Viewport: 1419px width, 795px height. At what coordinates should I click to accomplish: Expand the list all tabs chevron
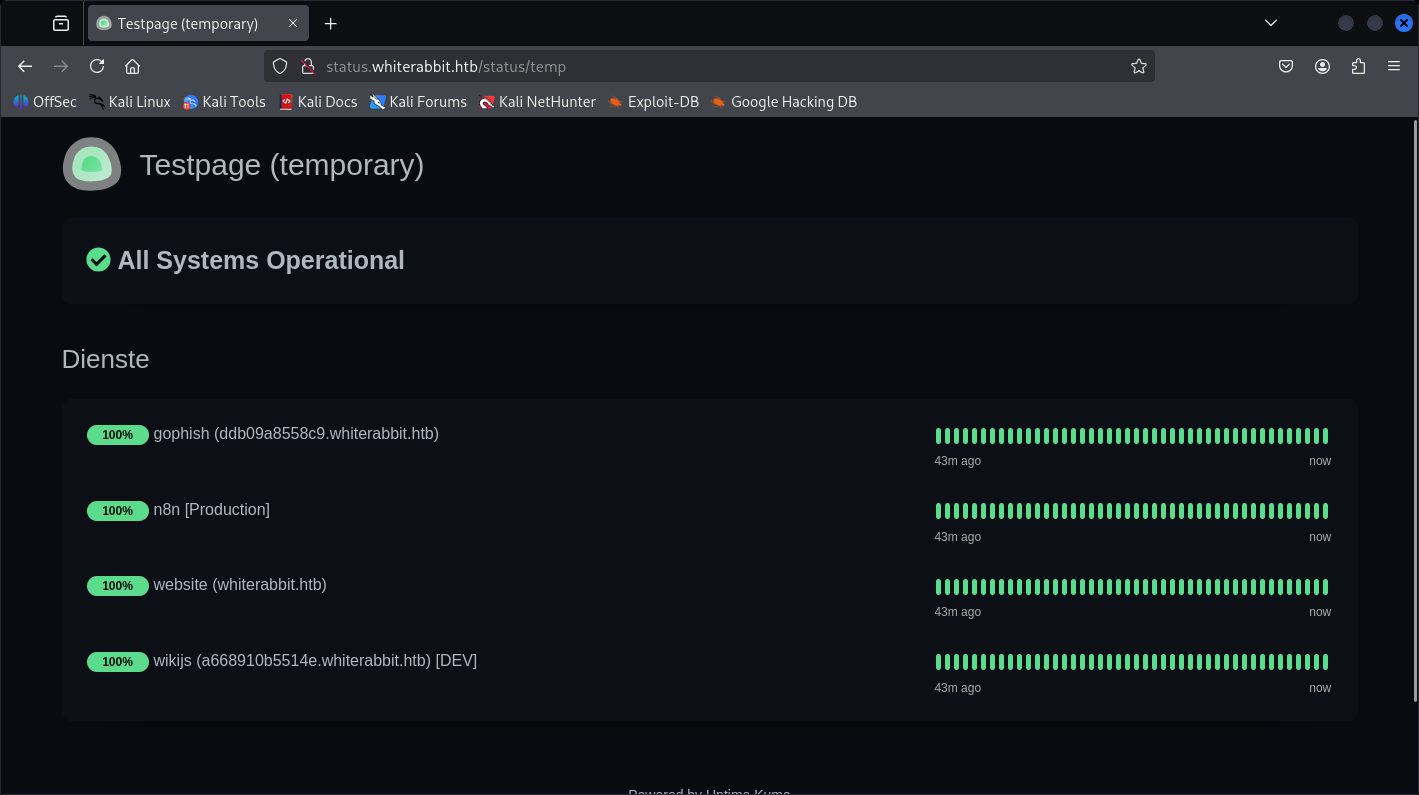(x=1271, y=23)
